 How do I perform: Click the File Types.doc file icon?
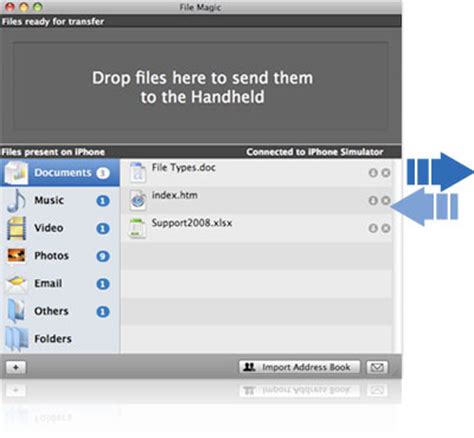pos(138,172)
